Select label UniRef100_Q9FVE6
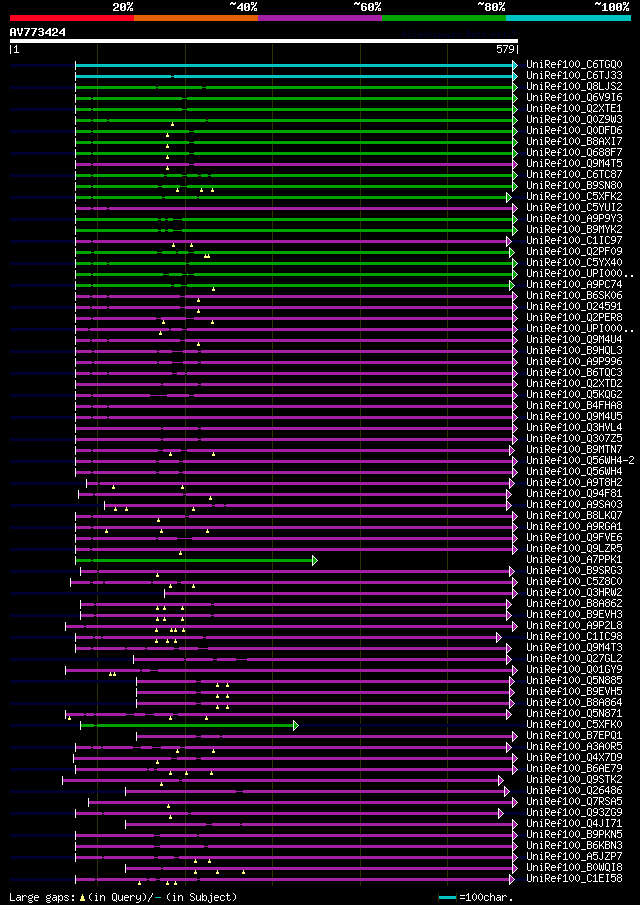Image resolution: width=640 pixels, height=905 pixels. pyautogui.click(x=574, y=538)
